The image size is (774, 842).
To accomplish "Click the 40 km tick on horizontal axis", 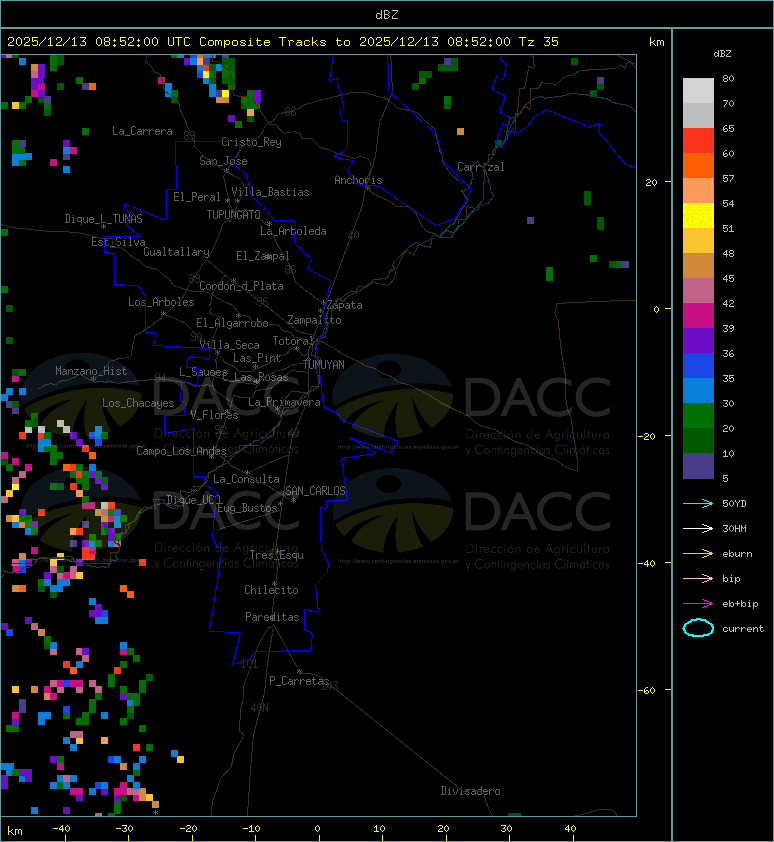I will click(x=570, y=829).
